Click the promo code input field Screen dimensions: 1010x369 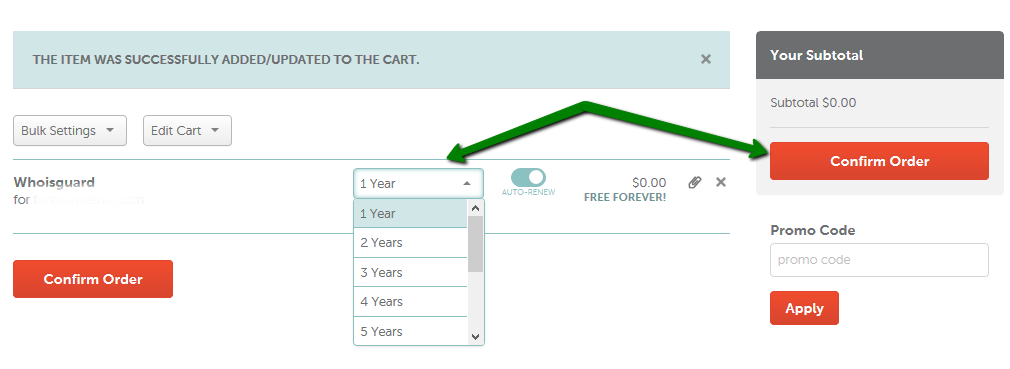pyautogui.click(x=879, y=260)
